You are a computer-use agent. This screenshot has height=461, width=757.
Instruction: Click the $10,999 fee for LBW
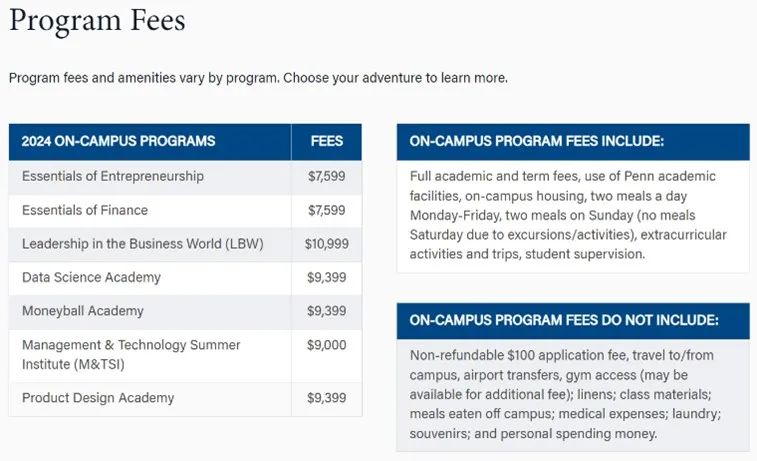[327, 244]
